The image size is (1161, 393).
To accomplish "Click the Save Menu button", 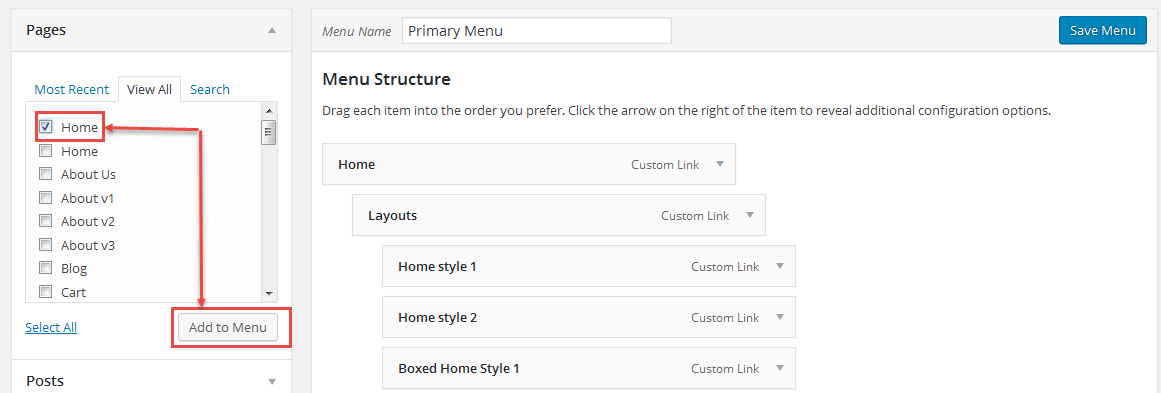I will (1103, 31).
